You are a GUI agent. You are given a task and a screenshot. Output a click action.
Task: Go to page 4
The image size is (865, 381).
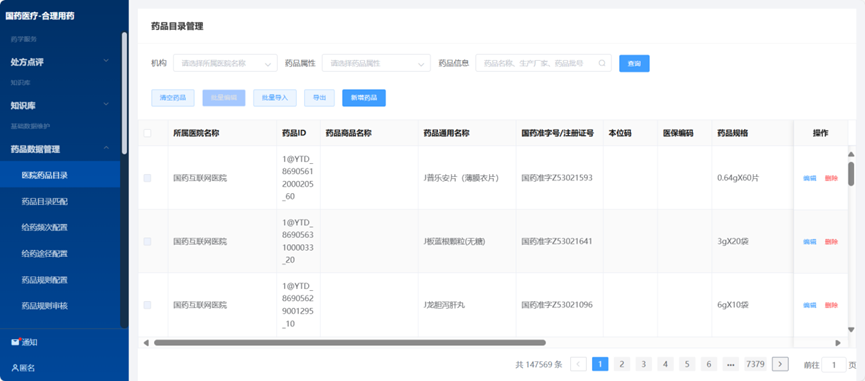(x=665, y=364)
